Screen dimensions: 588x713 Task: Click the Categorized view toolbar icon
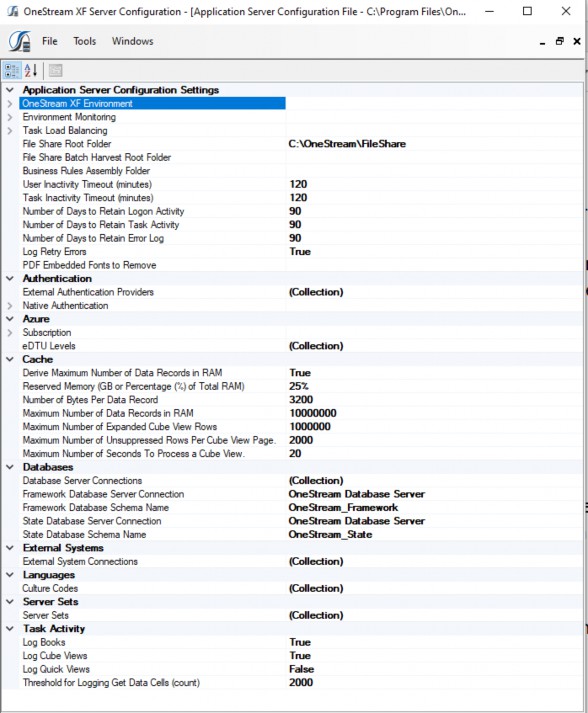[12, 70]
